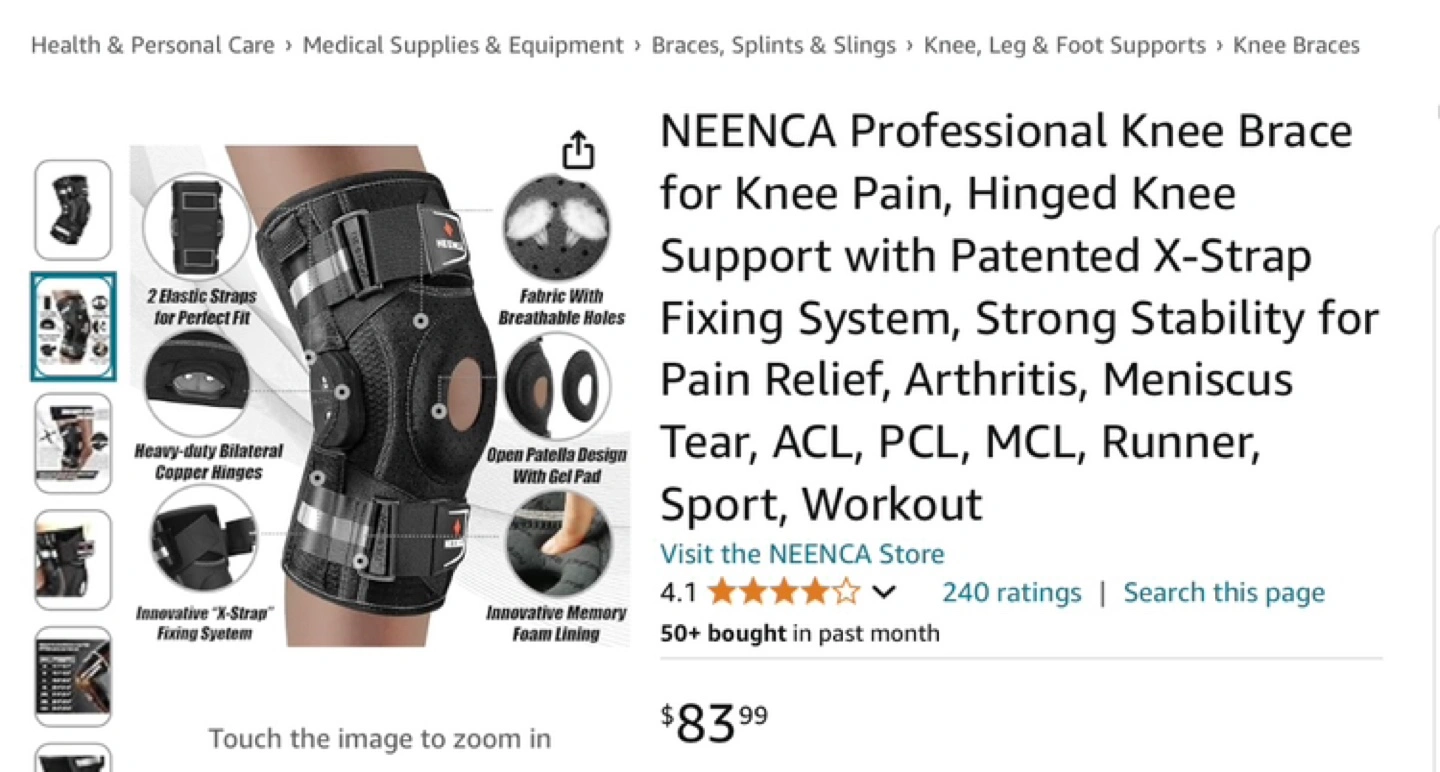The height and width of the screenshot is (772, 1440).
Task: Select the fourth product thumbnail
Action: click(x=73, y=560)
